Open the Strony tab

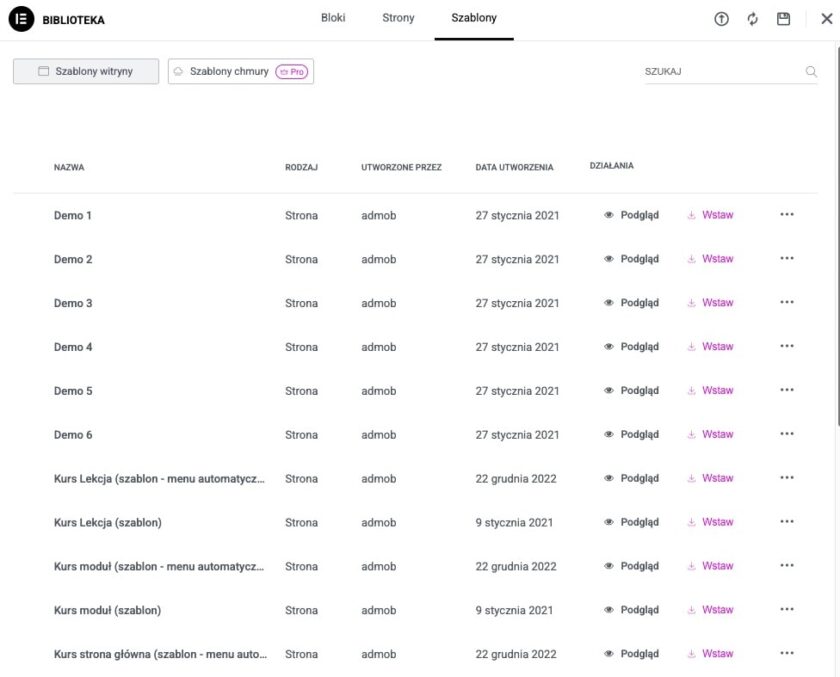click(x=398, y=17)
